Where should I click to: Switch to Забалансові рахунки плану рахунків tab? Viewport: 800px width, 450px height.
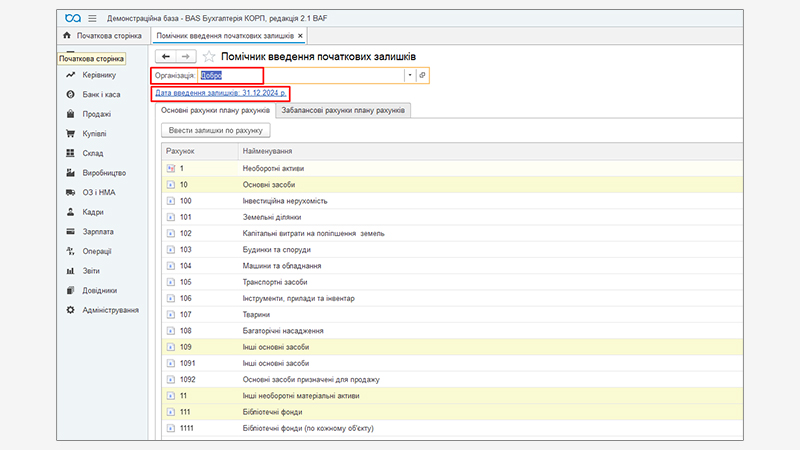tap(343, 110)
